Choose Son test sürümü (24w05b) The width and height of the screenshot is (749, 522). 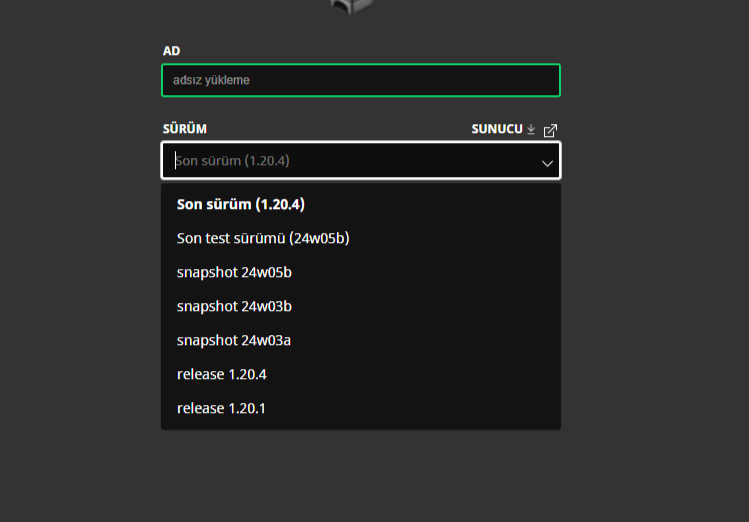tap(263, 238)
